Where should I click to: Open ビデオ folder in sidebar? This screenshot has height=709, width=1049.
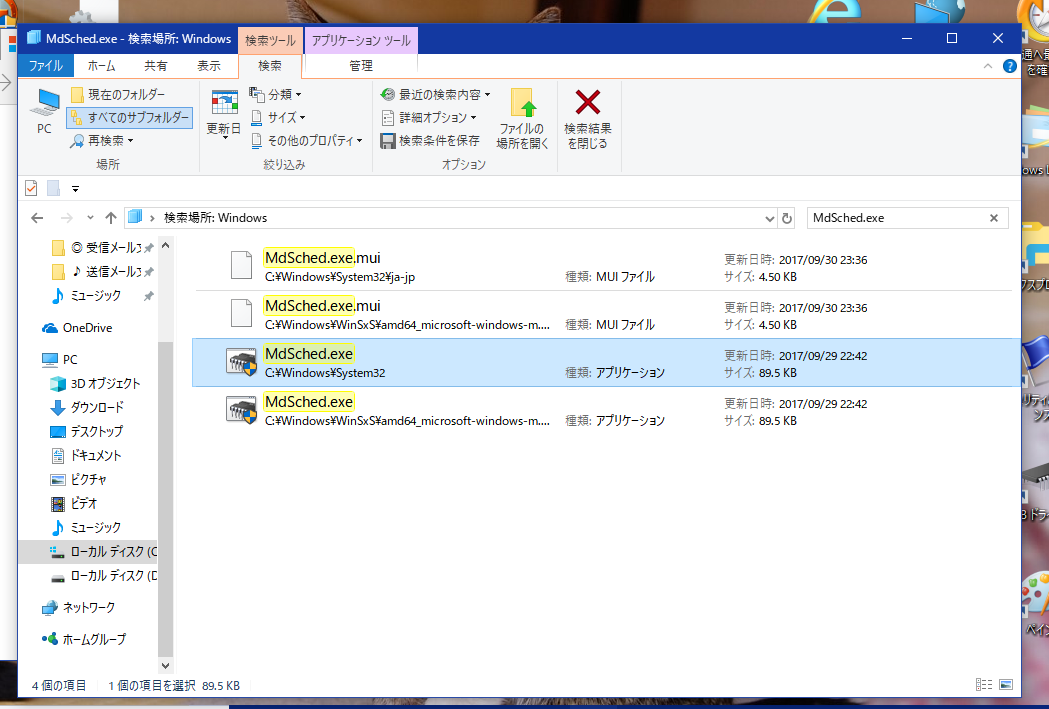coord(75,504)
